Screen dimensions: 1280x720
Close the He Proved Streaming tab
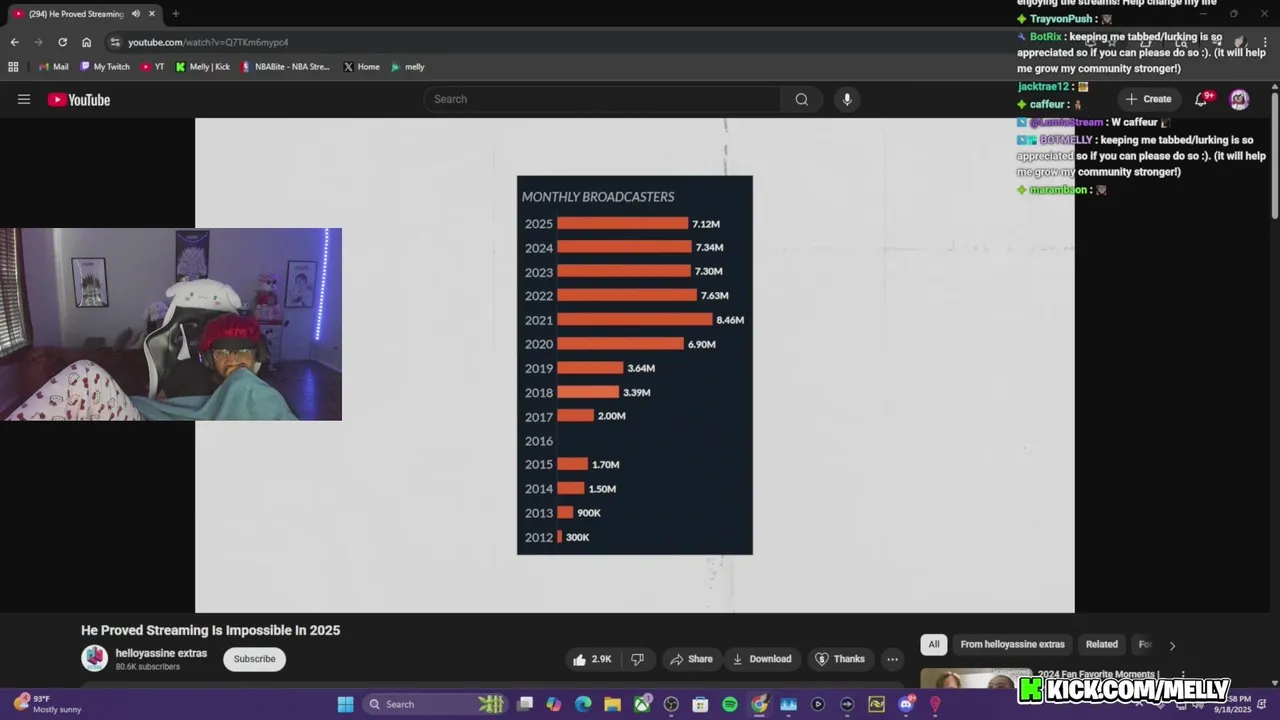pyautogui.click(x=152, y=14)
